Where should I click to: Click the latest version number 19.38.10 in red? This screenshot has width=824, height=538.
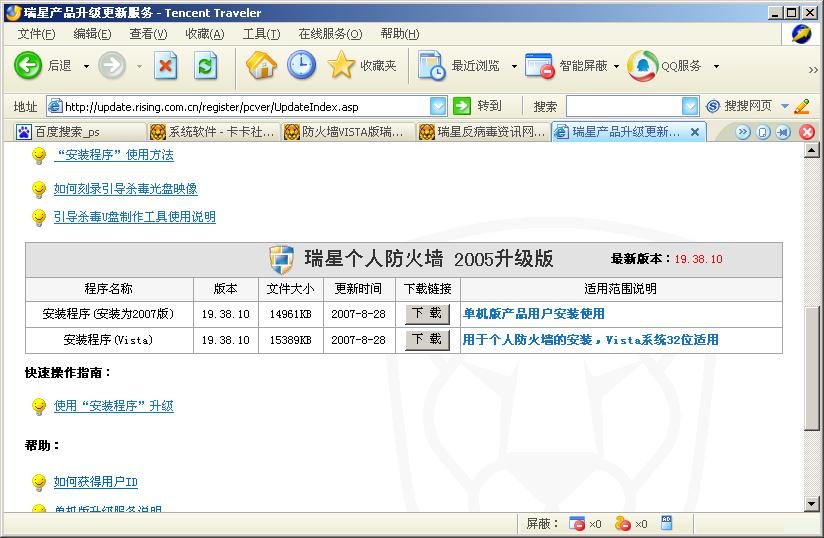point(698,259)
